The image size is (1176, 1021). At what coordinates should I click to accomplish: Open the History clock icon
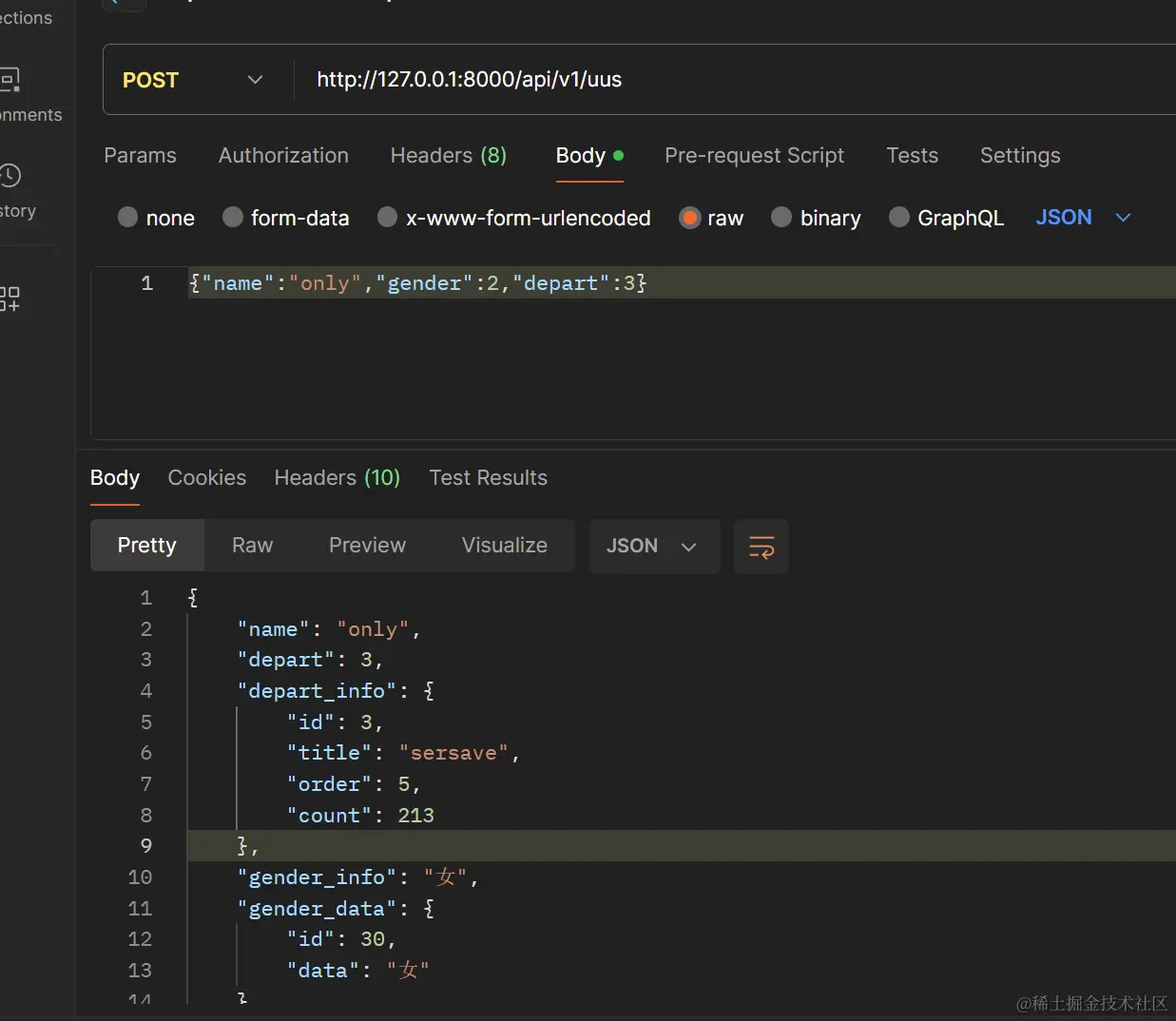(10, 176)
